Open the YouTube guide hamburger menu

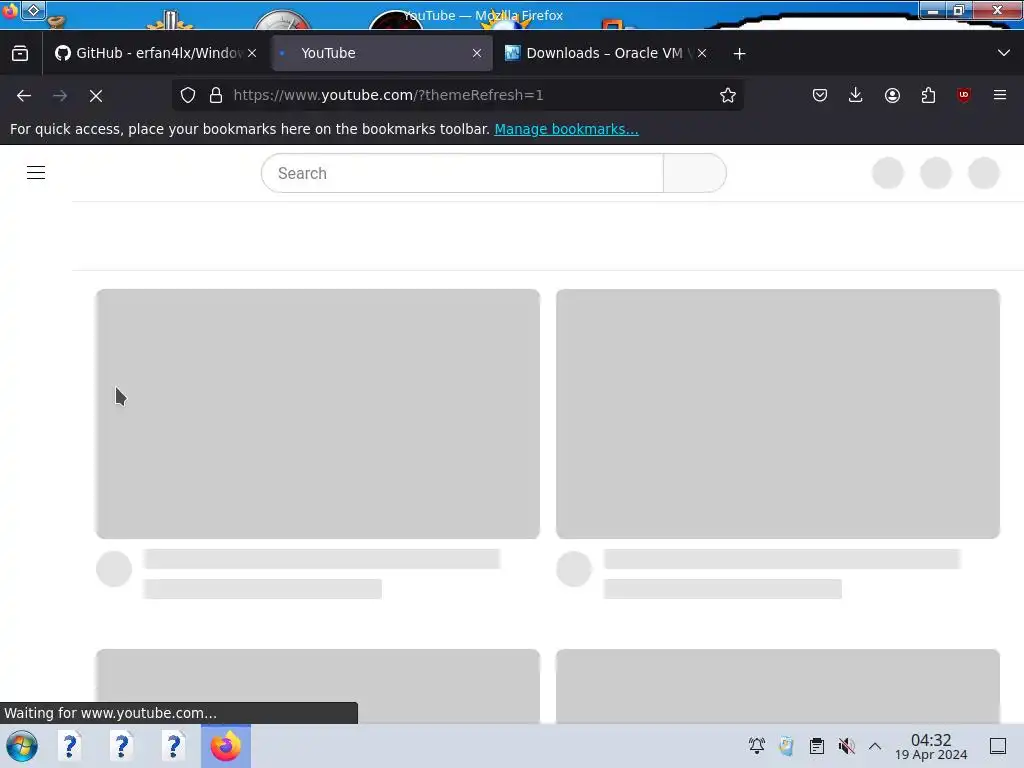(x=36, y=172)
